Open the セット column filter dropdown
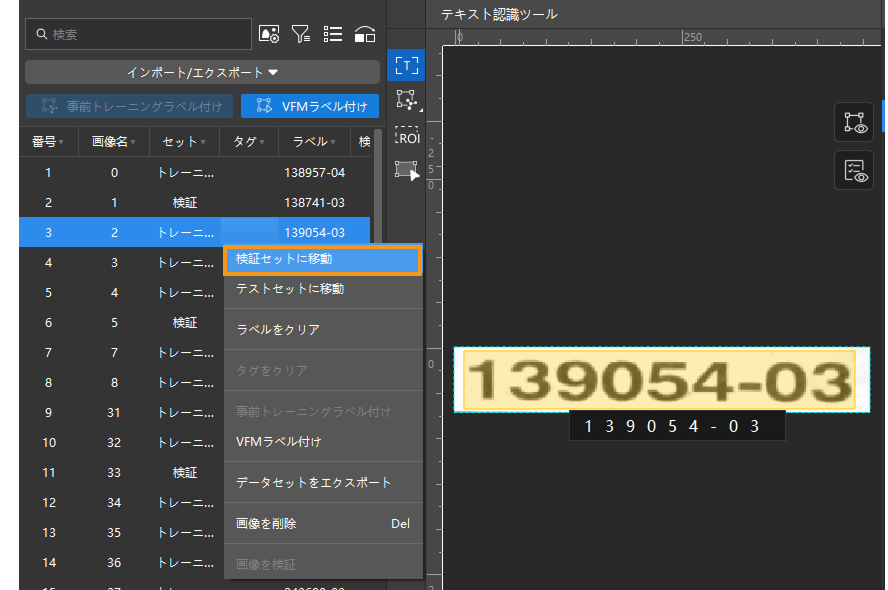 click(x=203, y=142)
